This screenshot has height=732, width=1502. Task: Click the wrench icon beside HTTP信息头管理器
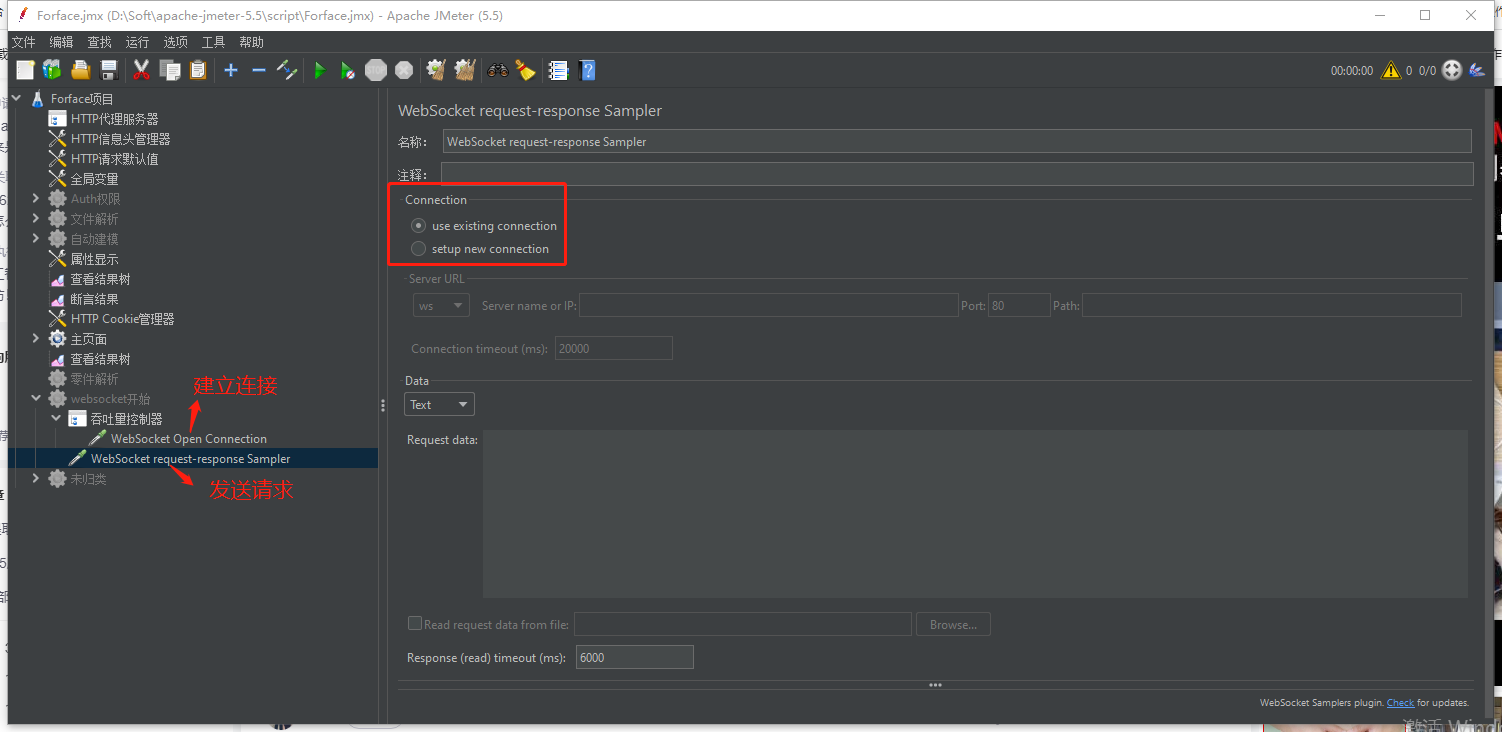58,139
